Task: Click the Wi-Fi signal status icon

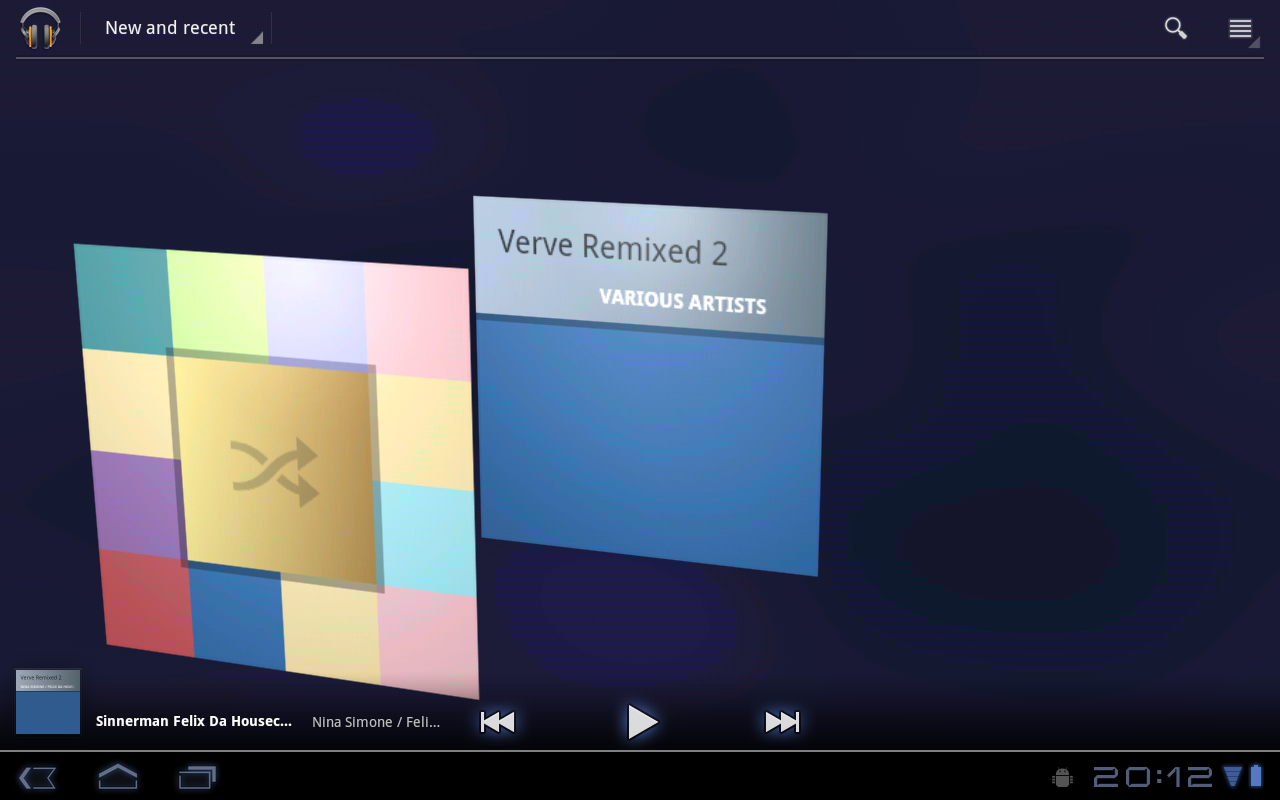Action: (1232, 777)
